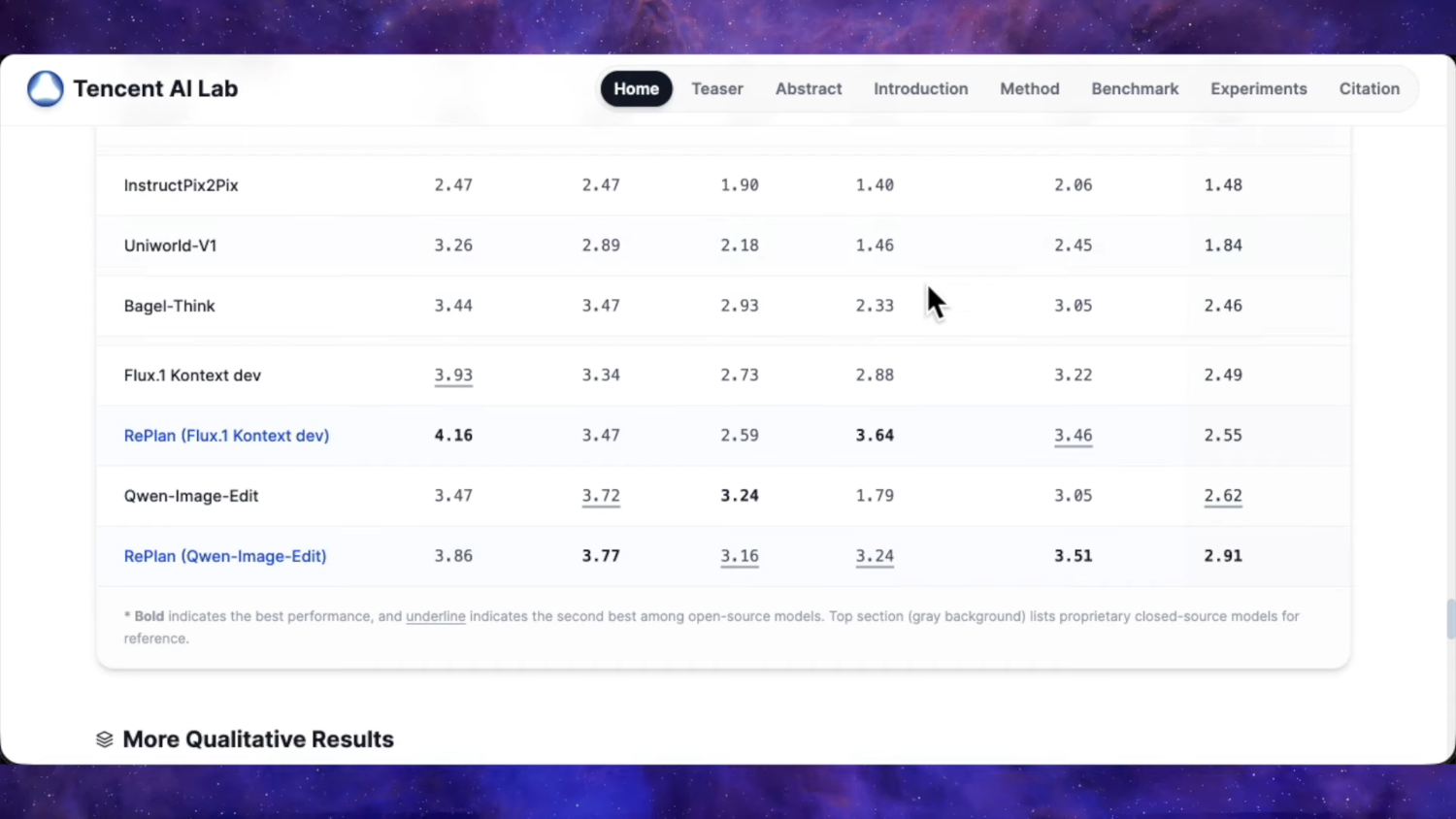
Task: Select the More Qualitative Results heading
Action: (x=258, y=739)
